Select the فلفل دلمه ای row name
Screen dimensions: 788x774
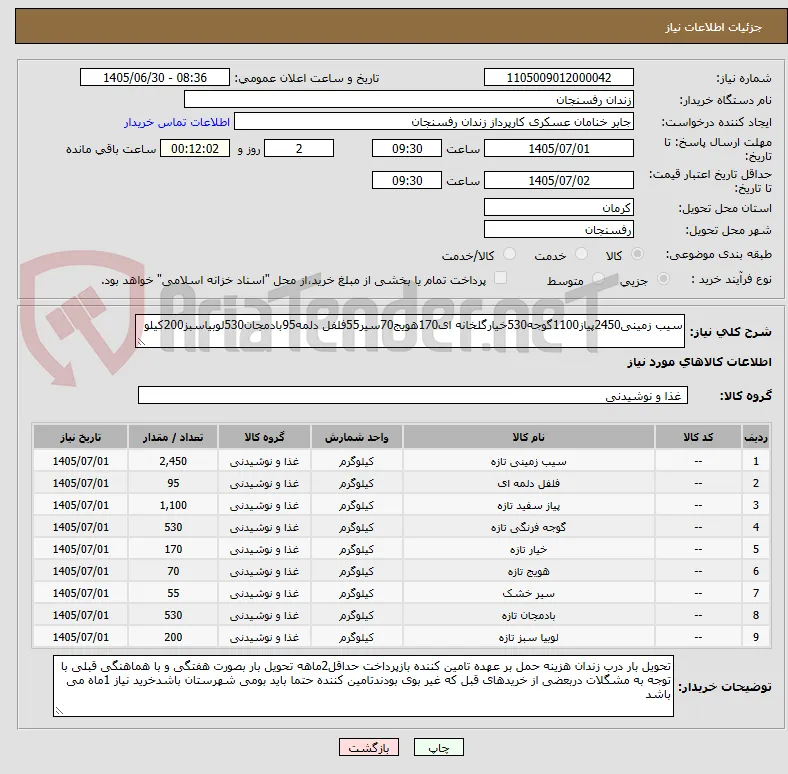point(529,483)
